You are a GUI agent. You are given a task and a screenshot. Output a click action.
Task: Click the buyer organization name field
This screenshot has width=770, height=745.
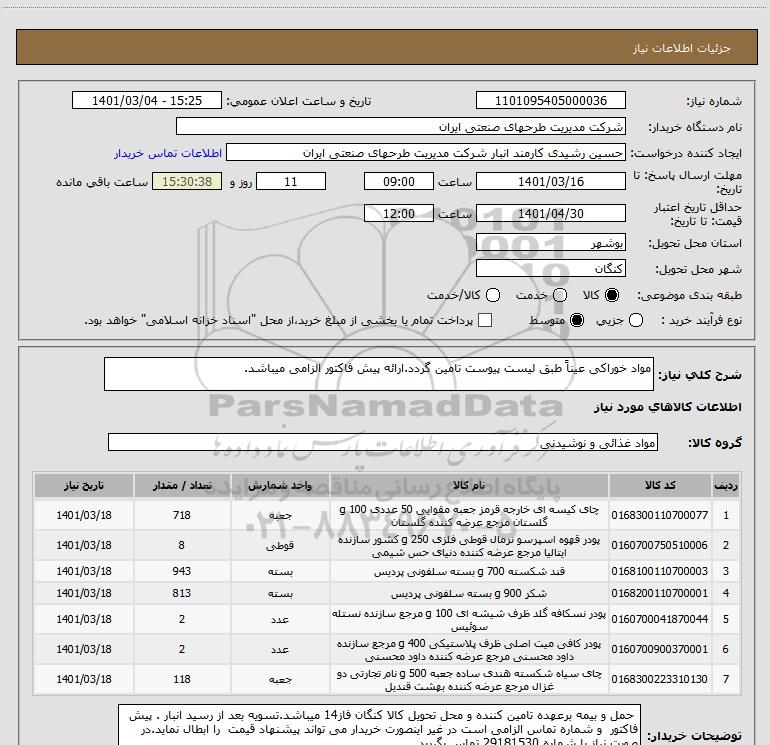coord(401,127)
